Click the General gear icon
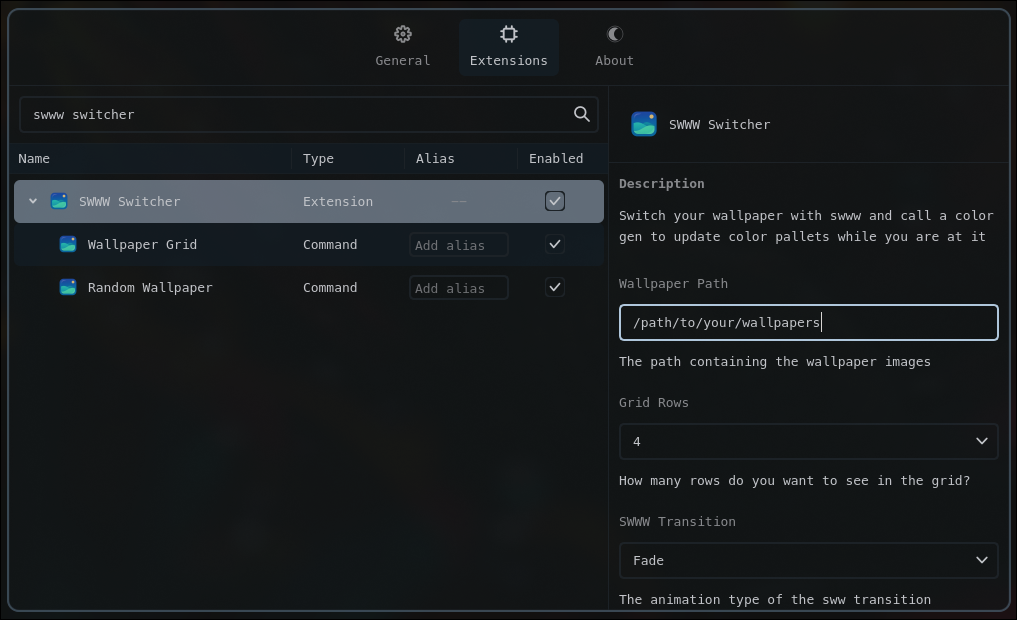Screen dimensions: 1017x620 click(x=403, y=34)
